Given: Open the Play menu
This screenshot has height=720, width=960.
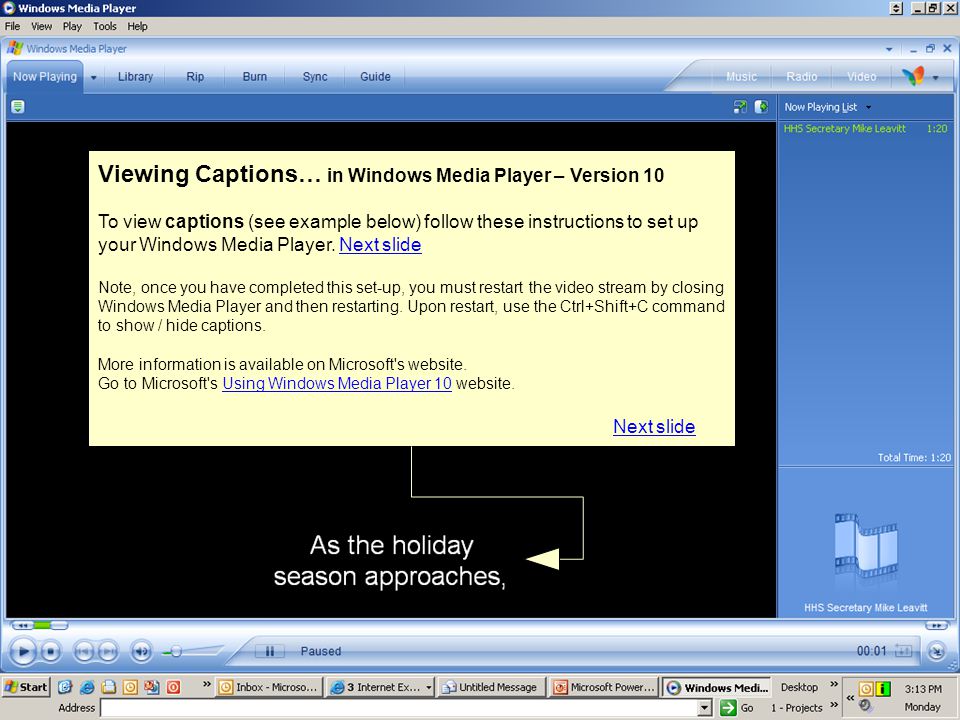Looking at the screenshot, I should click(72, 26).
